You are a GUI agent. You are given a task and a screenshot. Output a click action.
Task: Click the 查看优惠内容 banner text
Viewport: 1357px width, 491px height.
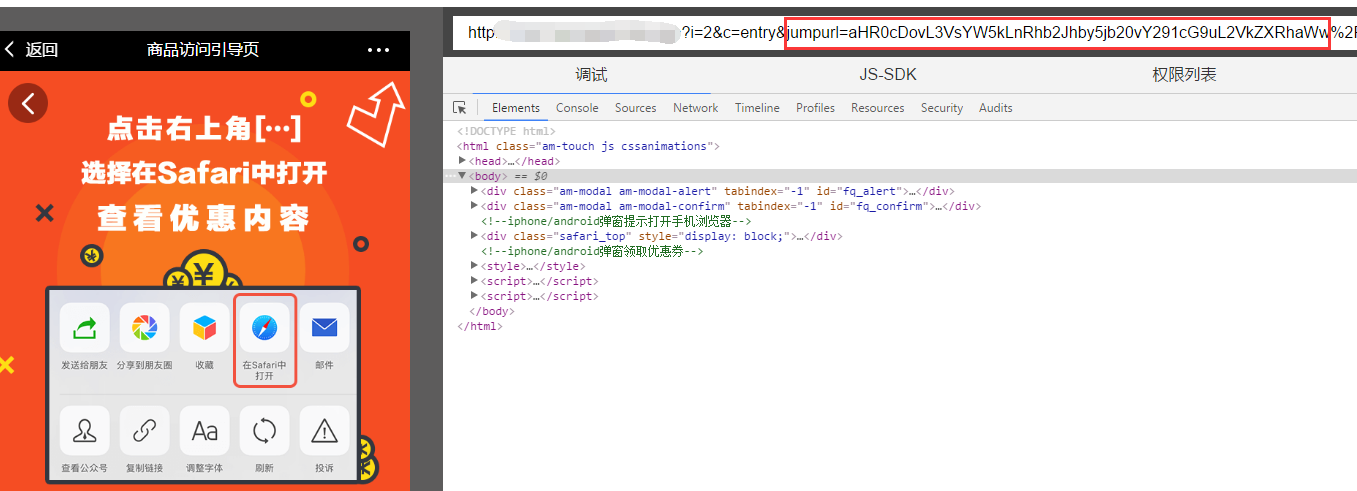pos(204,217)
